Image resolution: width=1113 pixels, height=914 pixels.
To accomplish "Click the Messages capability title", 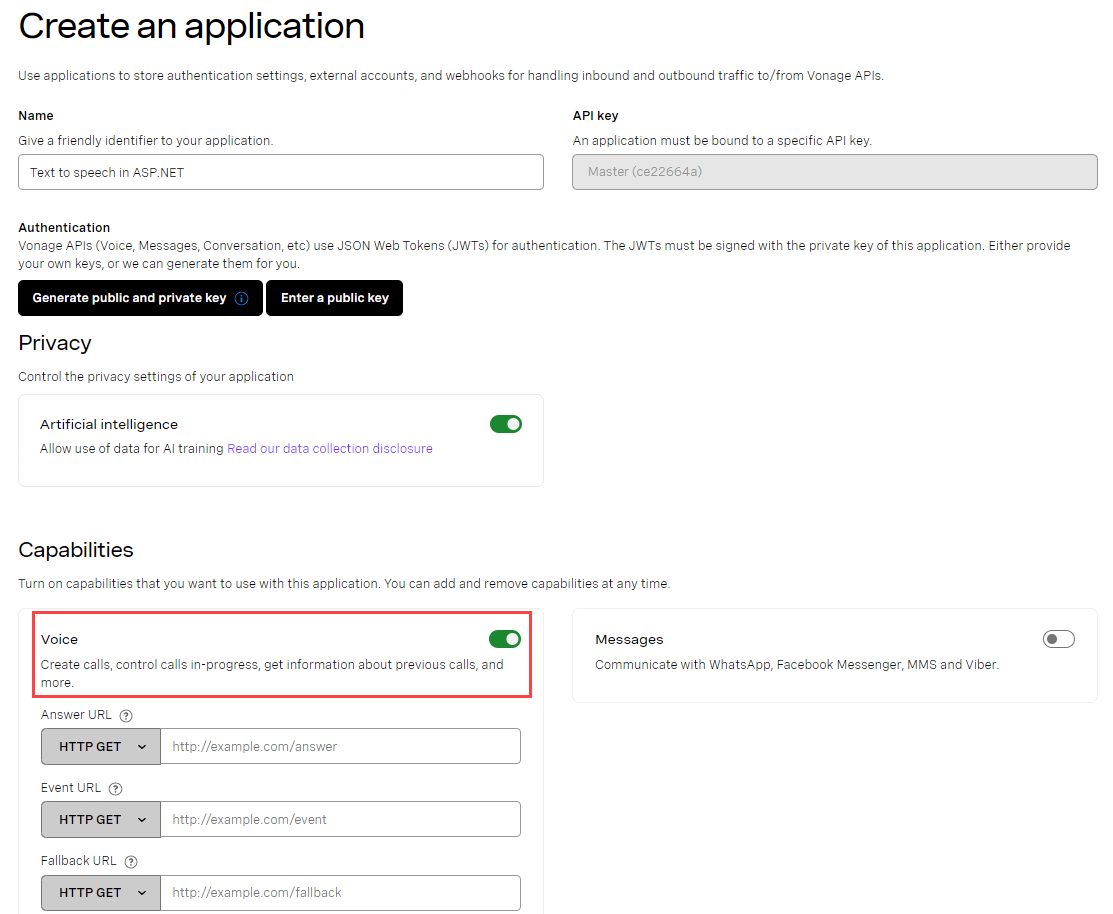I will pos(629,639).
